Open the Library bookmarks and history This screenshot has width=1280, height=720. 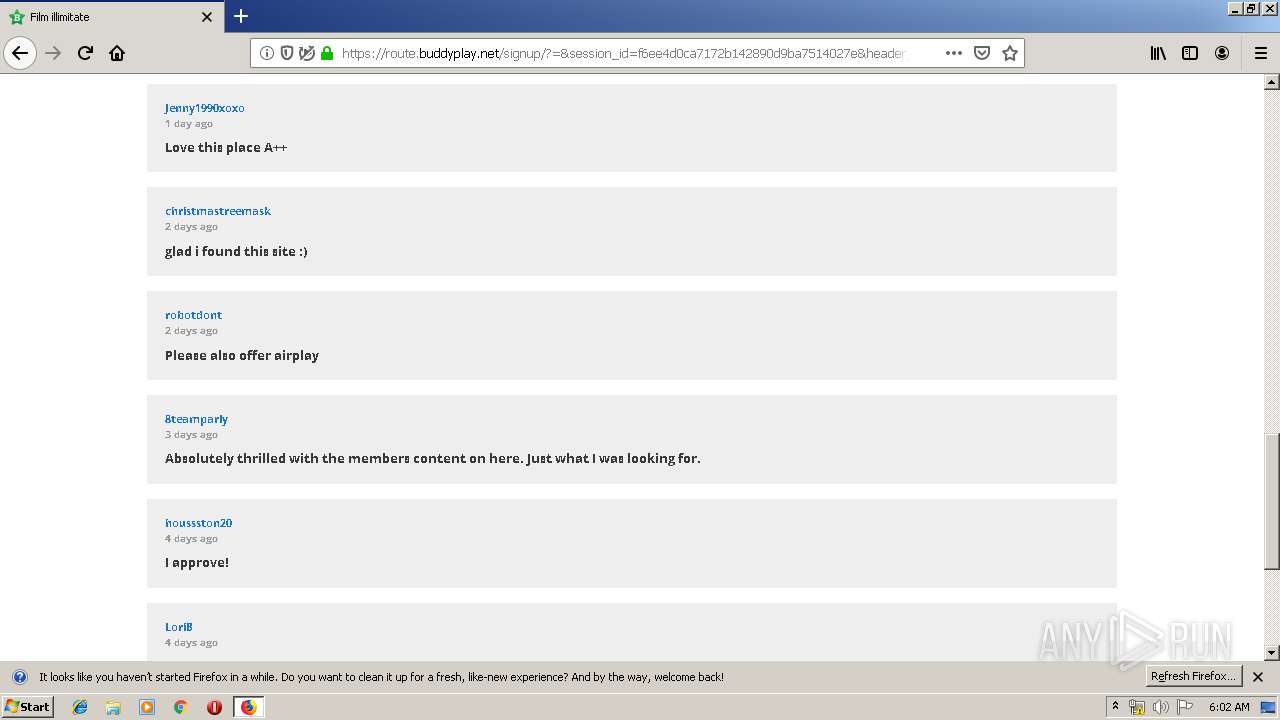(x=1158, y=53)
